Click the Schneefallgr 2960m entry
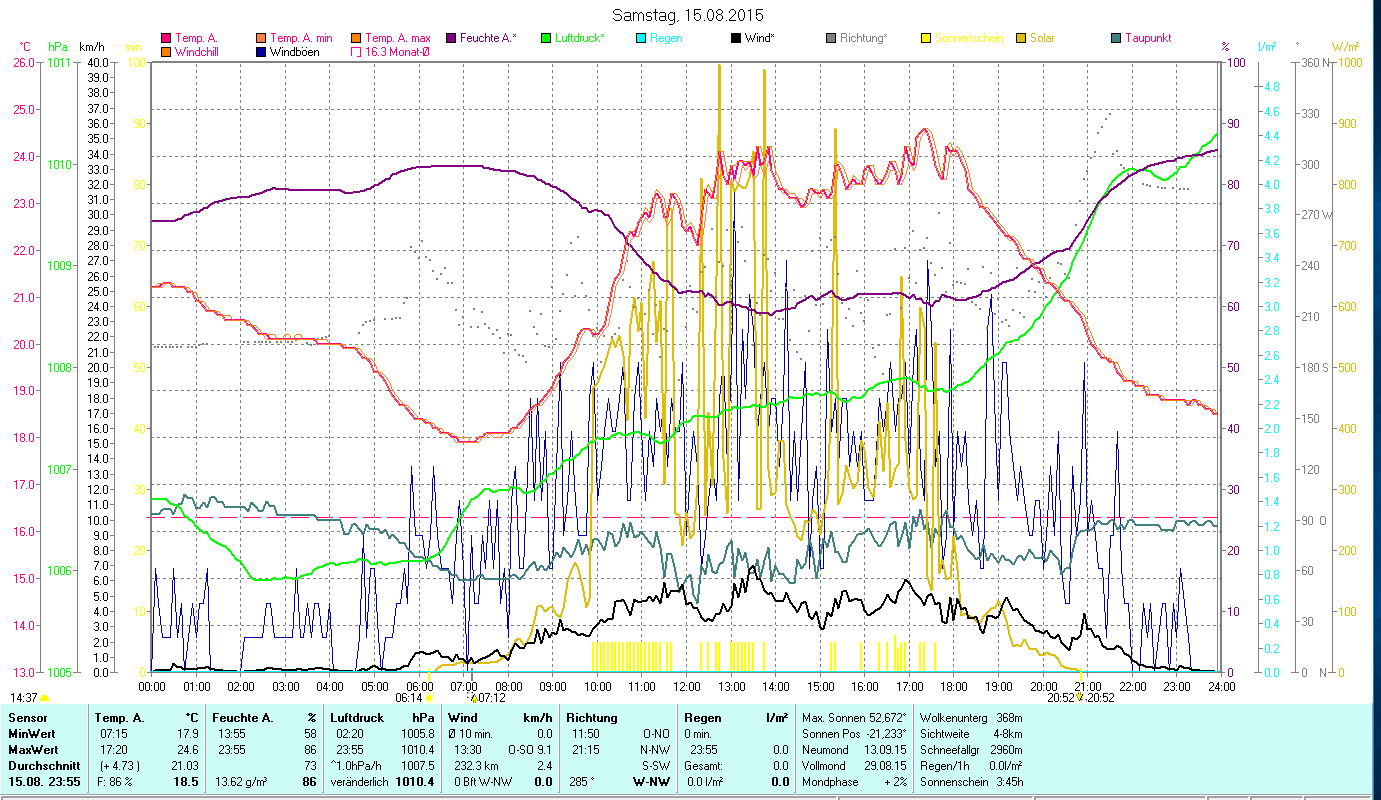This screenshot has width=1381, height=800. [969, 750]
